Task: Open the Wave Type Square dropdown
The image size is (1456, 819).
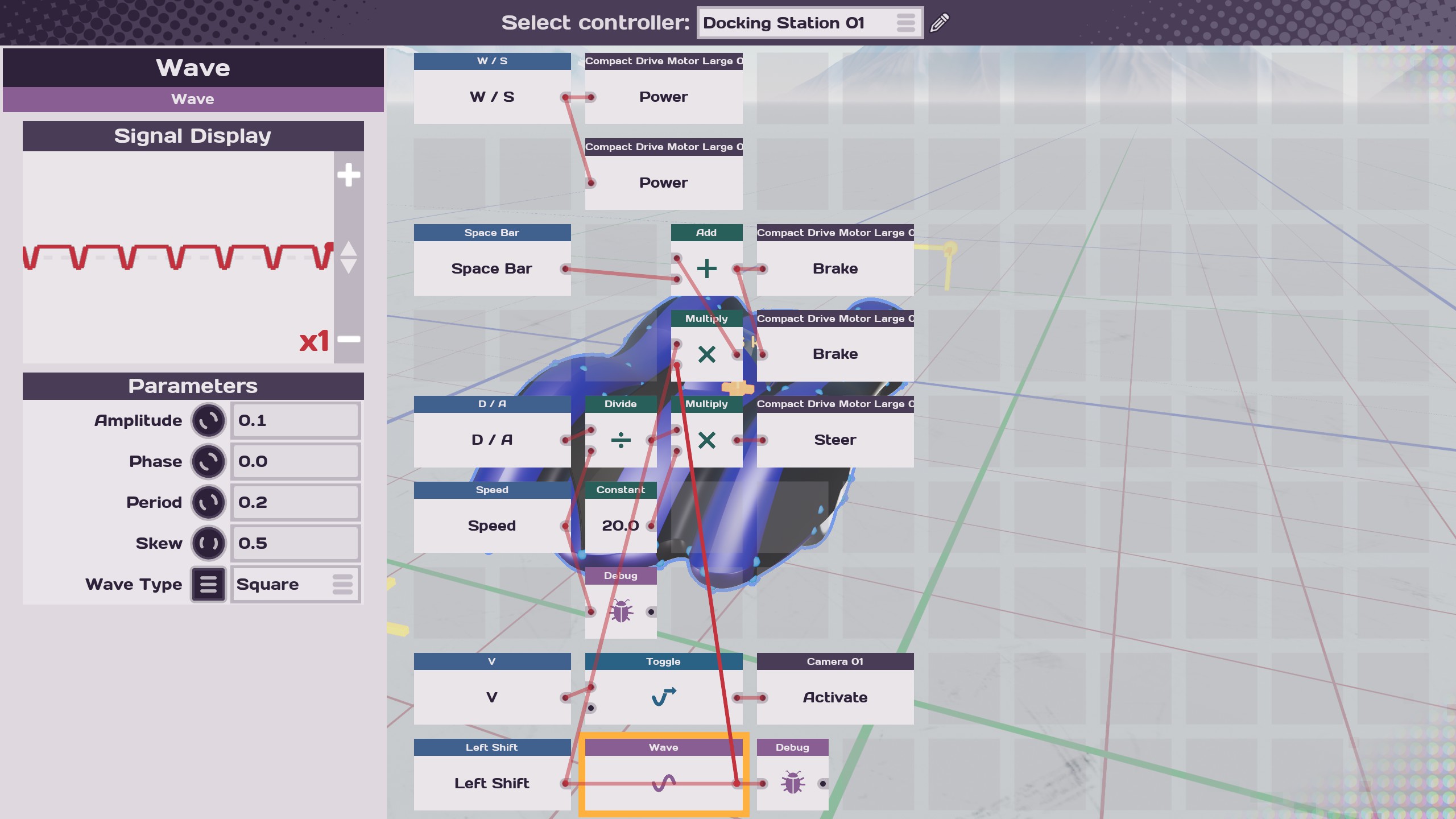Action: click(x=295, y=584)
